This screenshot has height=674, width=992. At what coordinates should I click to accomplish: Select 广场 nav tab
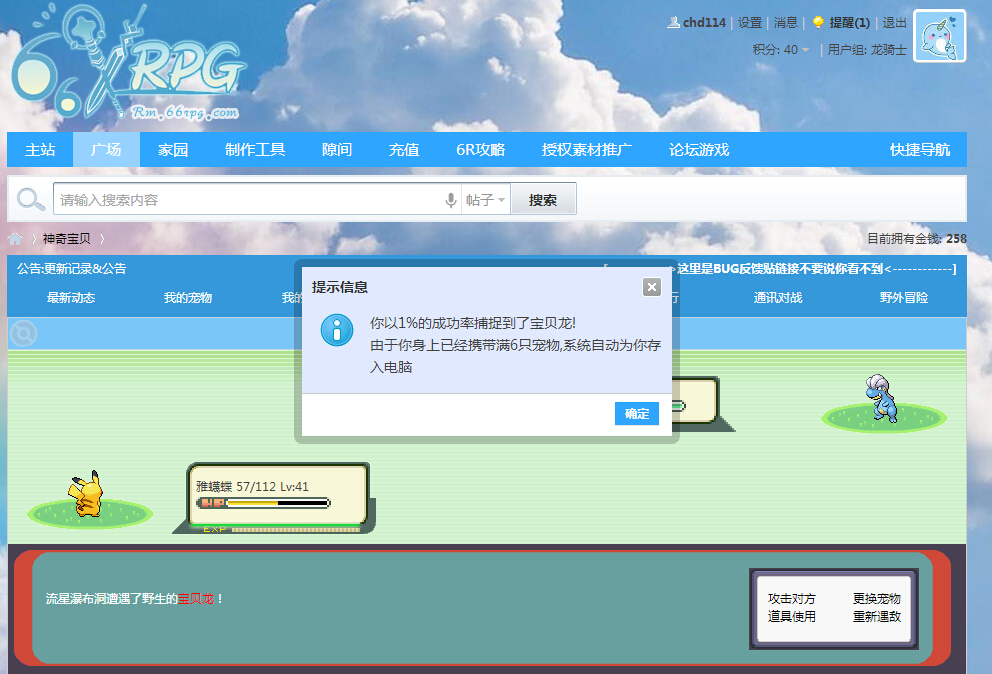(106, 150)
